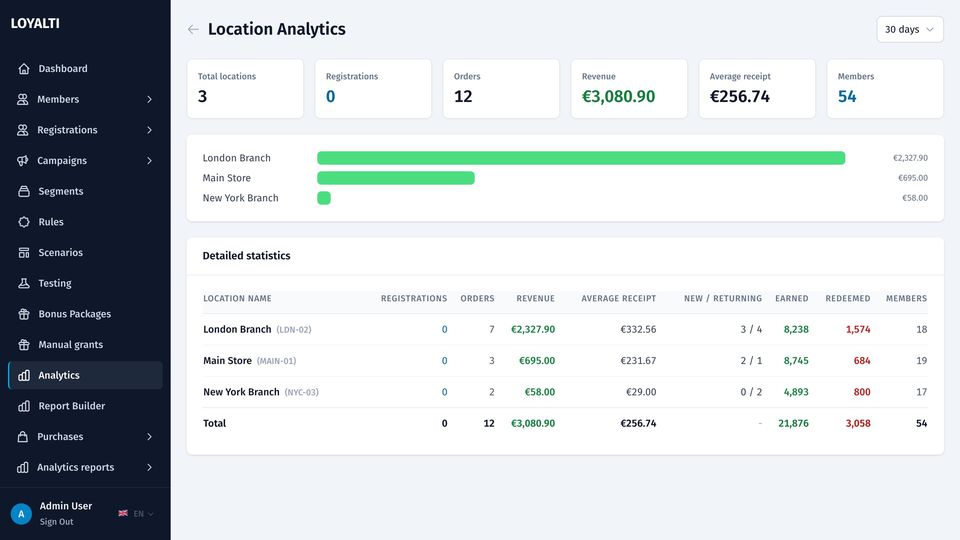Open the Dashboard menu item
Image resolution: width=960 pixels, height=540 pixels.
click(85, 69)
